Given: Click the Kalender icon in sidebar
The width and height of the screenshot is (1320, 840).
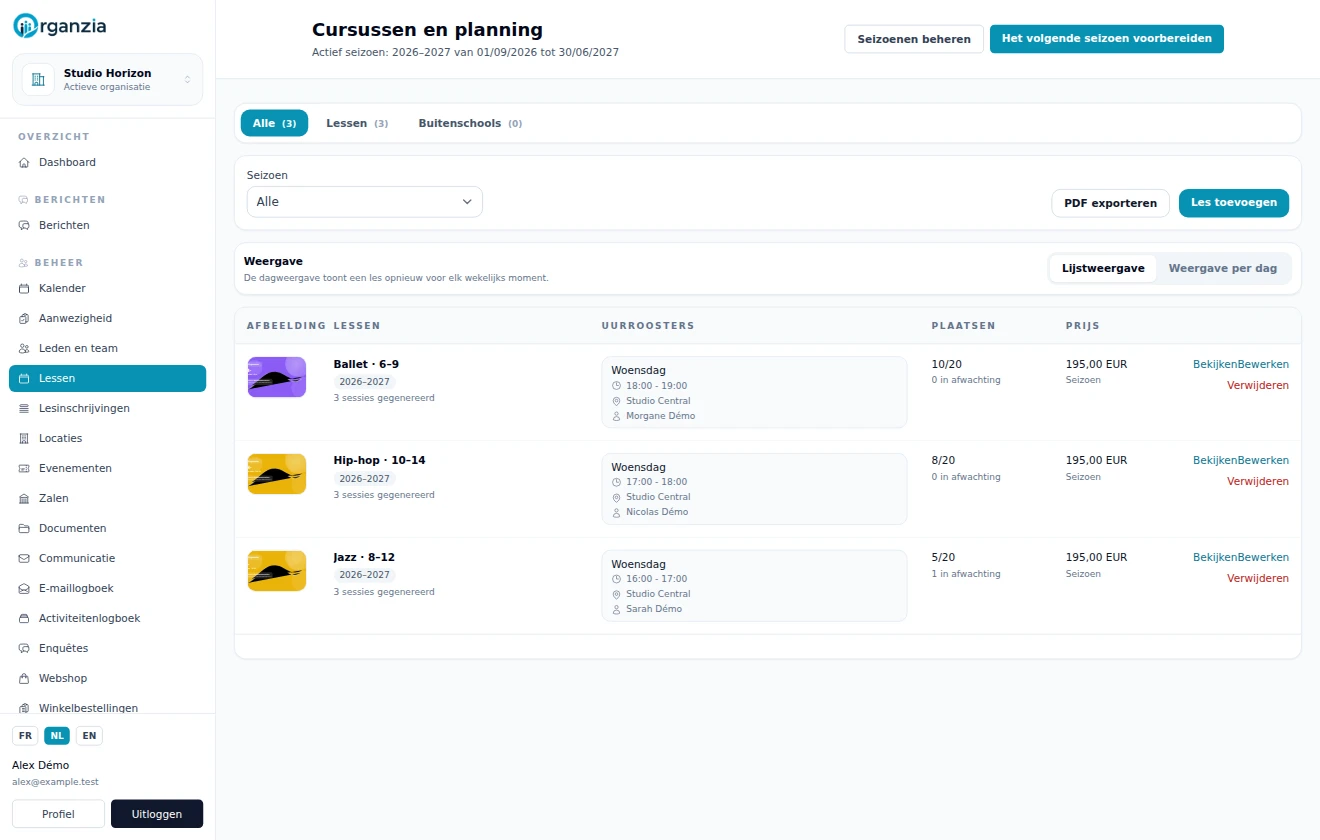Looking at the screenshot, I should coord(24,289).
